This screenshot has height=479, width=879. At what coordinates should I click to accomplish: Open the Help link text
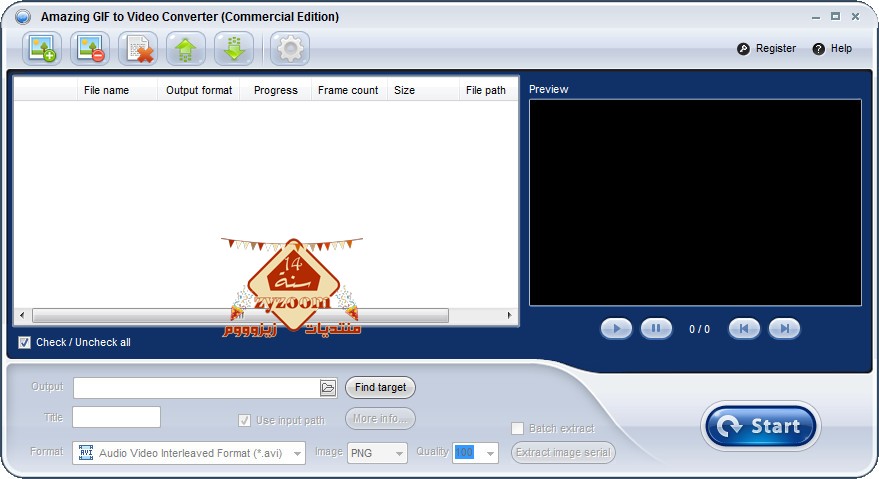(x=841, y=49)
